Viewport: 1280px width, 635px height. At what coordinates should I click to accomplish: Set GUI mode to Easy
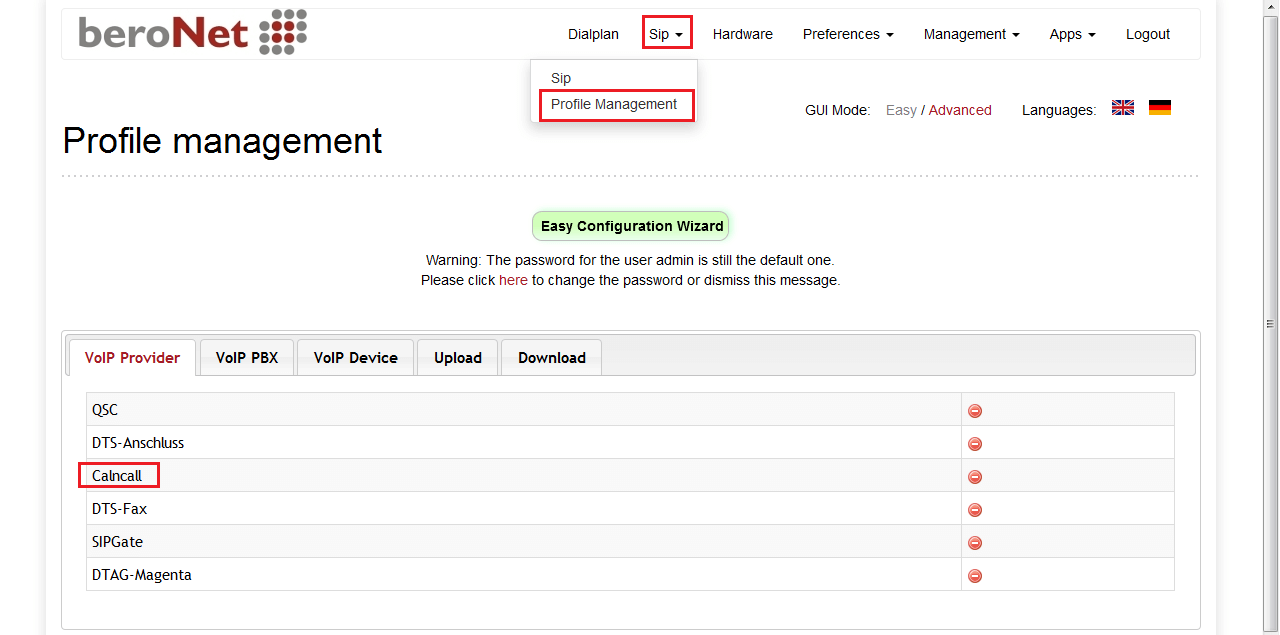(901, 110)
